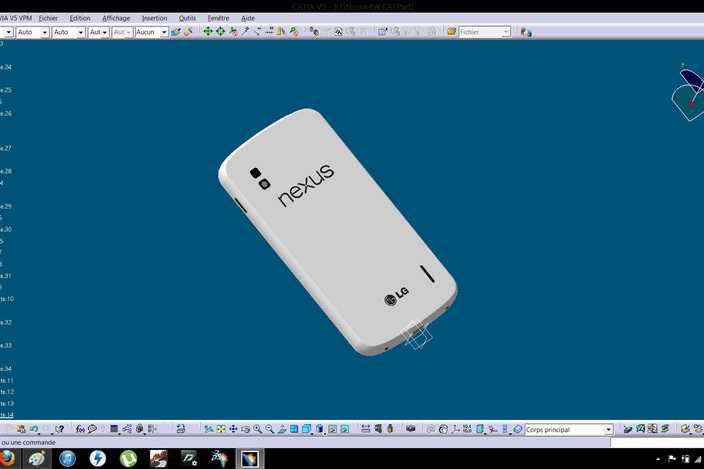This screenshot has width=704, height=469.
Task: Click the Swap Visible Space icon
Action: pos(345,429)
